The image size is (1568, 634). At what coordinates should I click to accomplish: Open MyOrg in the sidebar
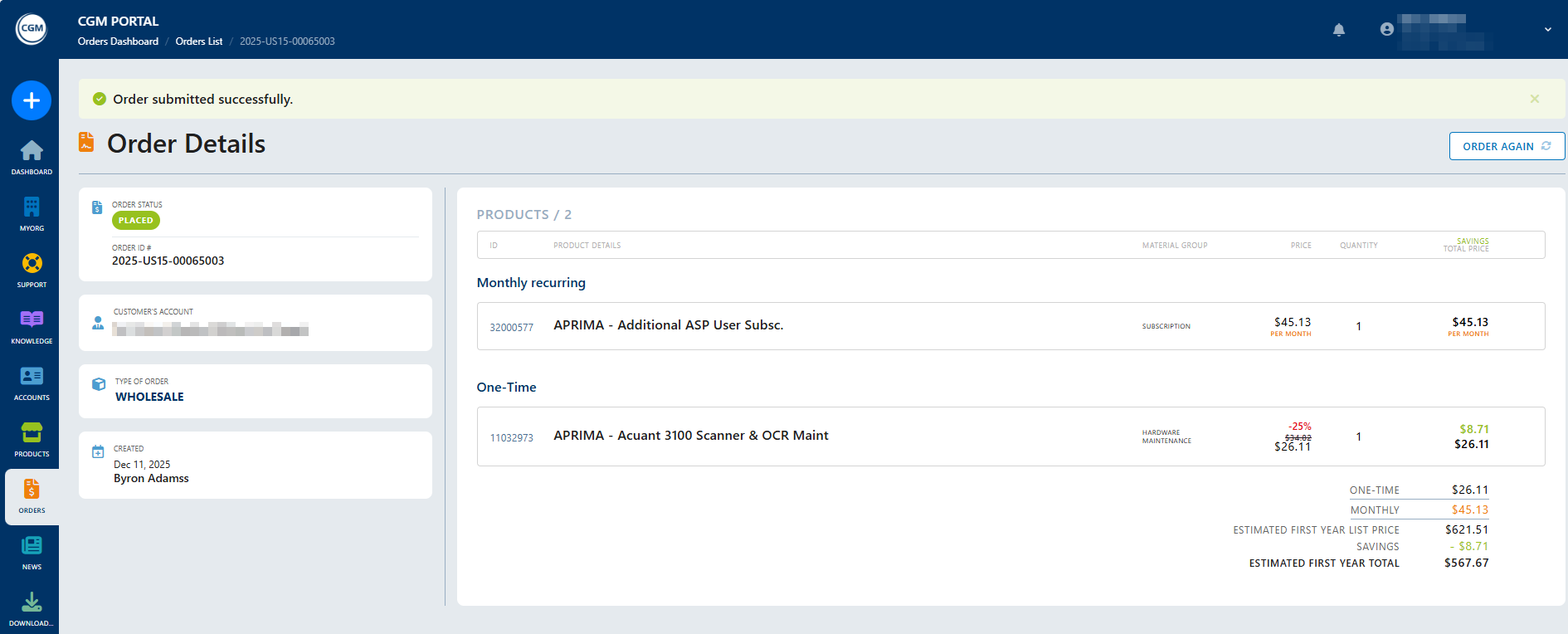(x=32, y=213)
